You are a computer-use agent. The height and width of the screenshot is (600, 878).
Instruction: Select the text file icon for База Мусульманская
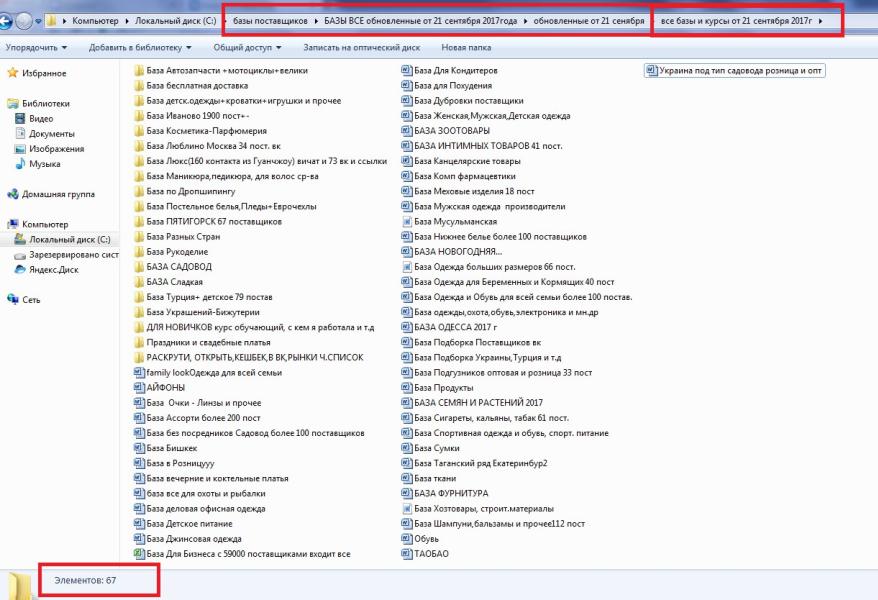pos(407,222)
